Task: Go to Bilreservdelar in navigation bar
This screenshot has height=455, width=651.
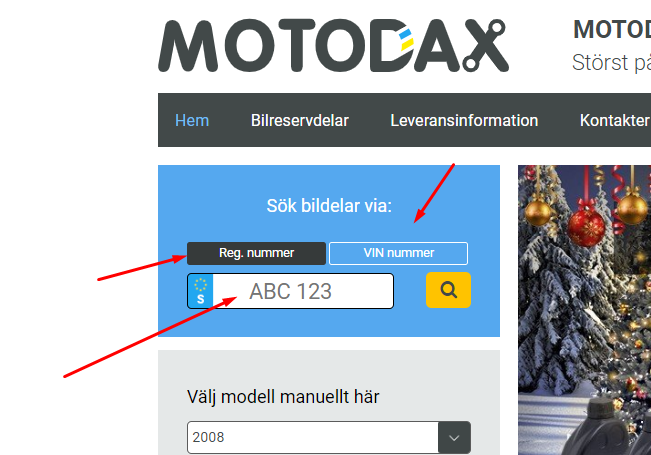Action: (x=300, y=120)
